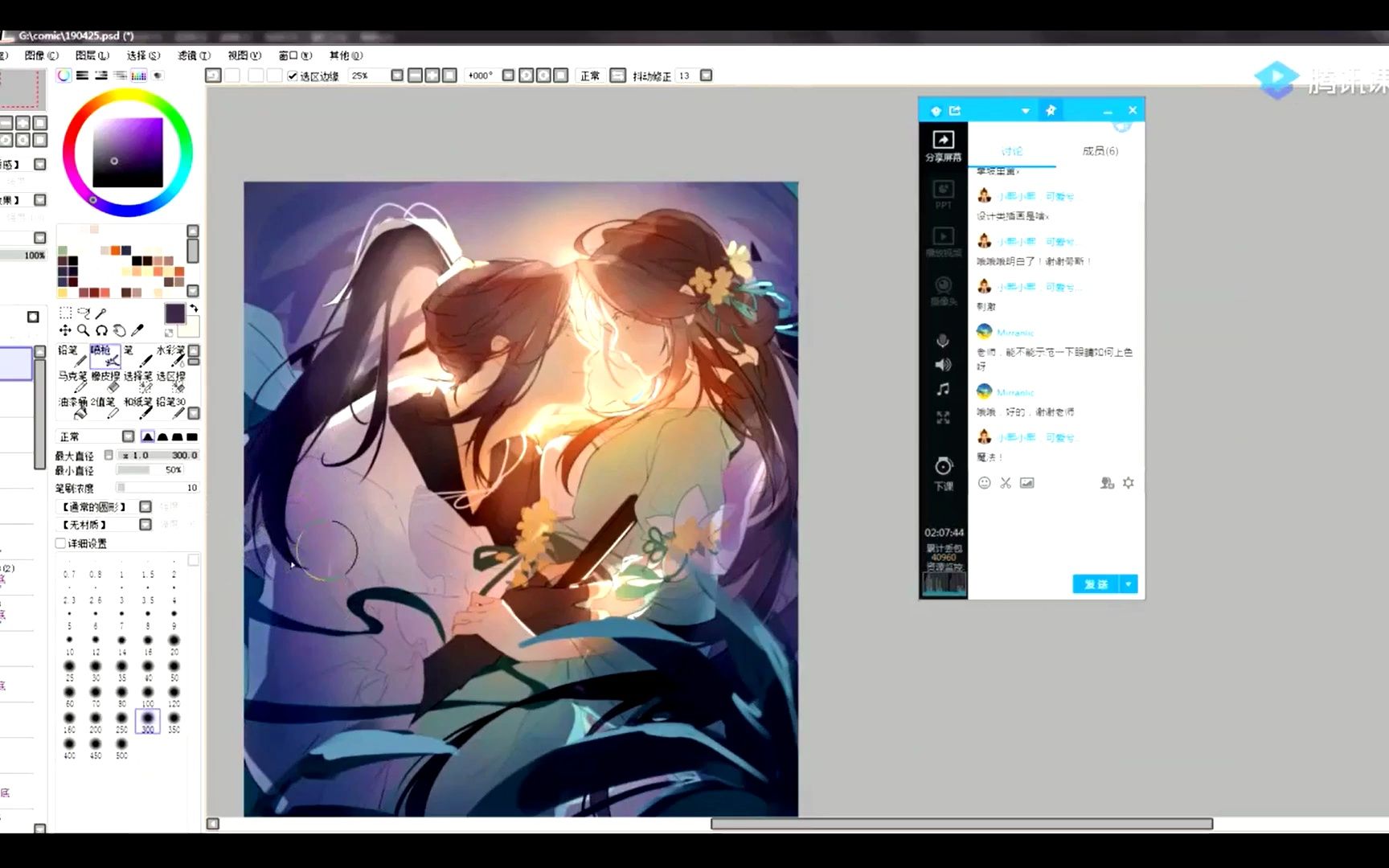Open the 窗口 window menu
This screenshot has height=868, width=1389.
295,55
